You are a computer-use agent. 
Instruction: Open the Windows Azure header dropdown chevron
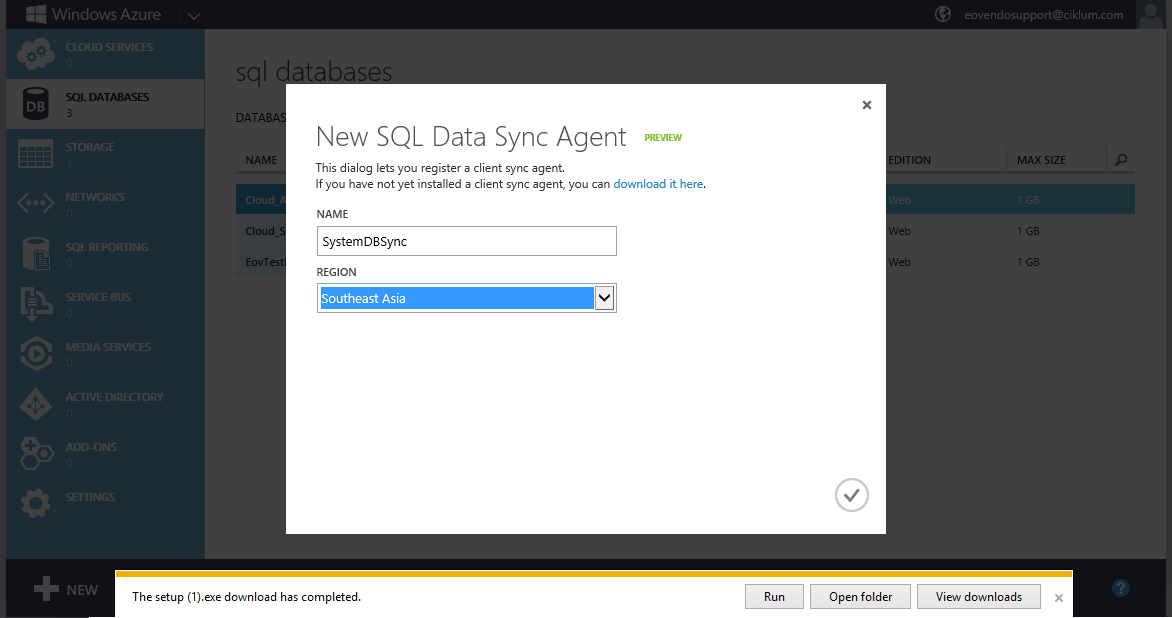[193, 15]
